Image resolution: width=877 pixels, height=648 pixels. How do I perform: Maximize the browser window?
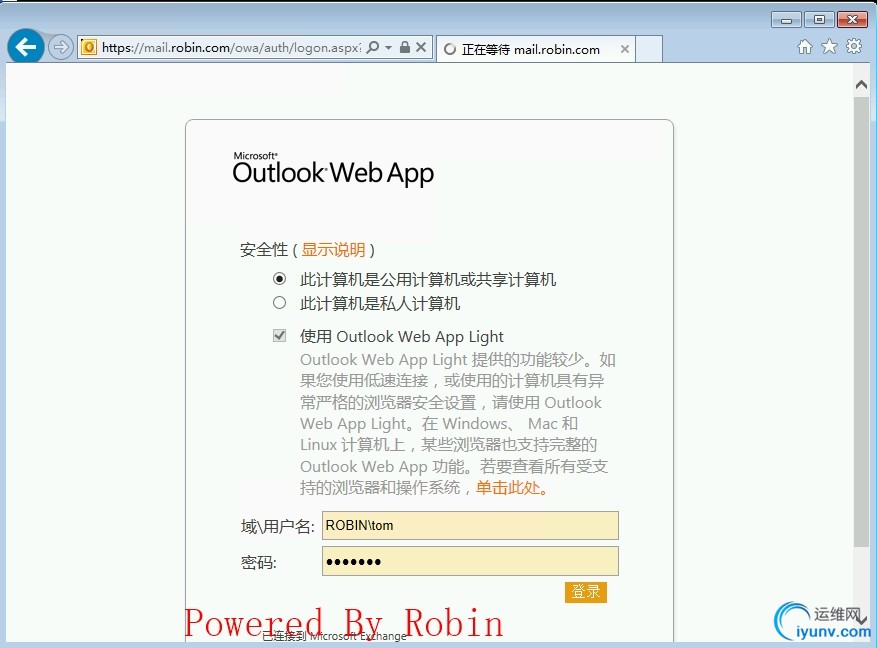819,20
